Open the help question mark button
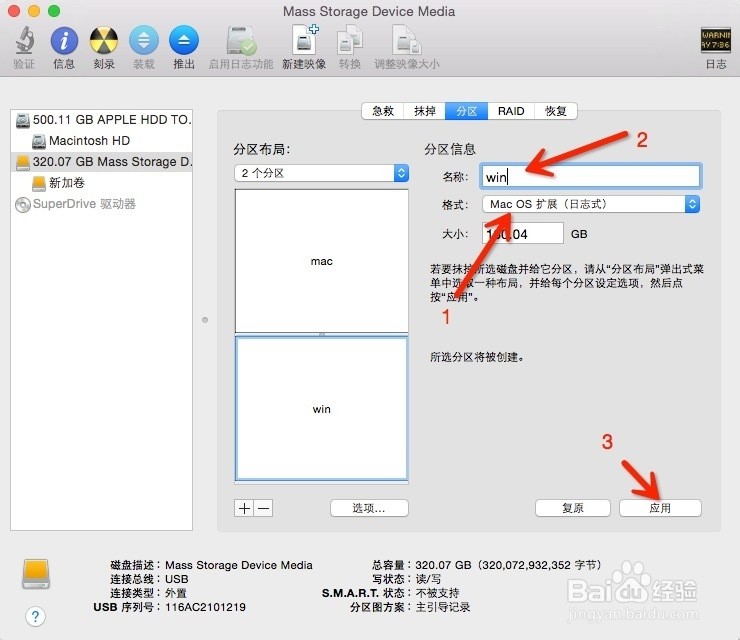The height and width of the screenshot is (640, 740). point(35,616)
